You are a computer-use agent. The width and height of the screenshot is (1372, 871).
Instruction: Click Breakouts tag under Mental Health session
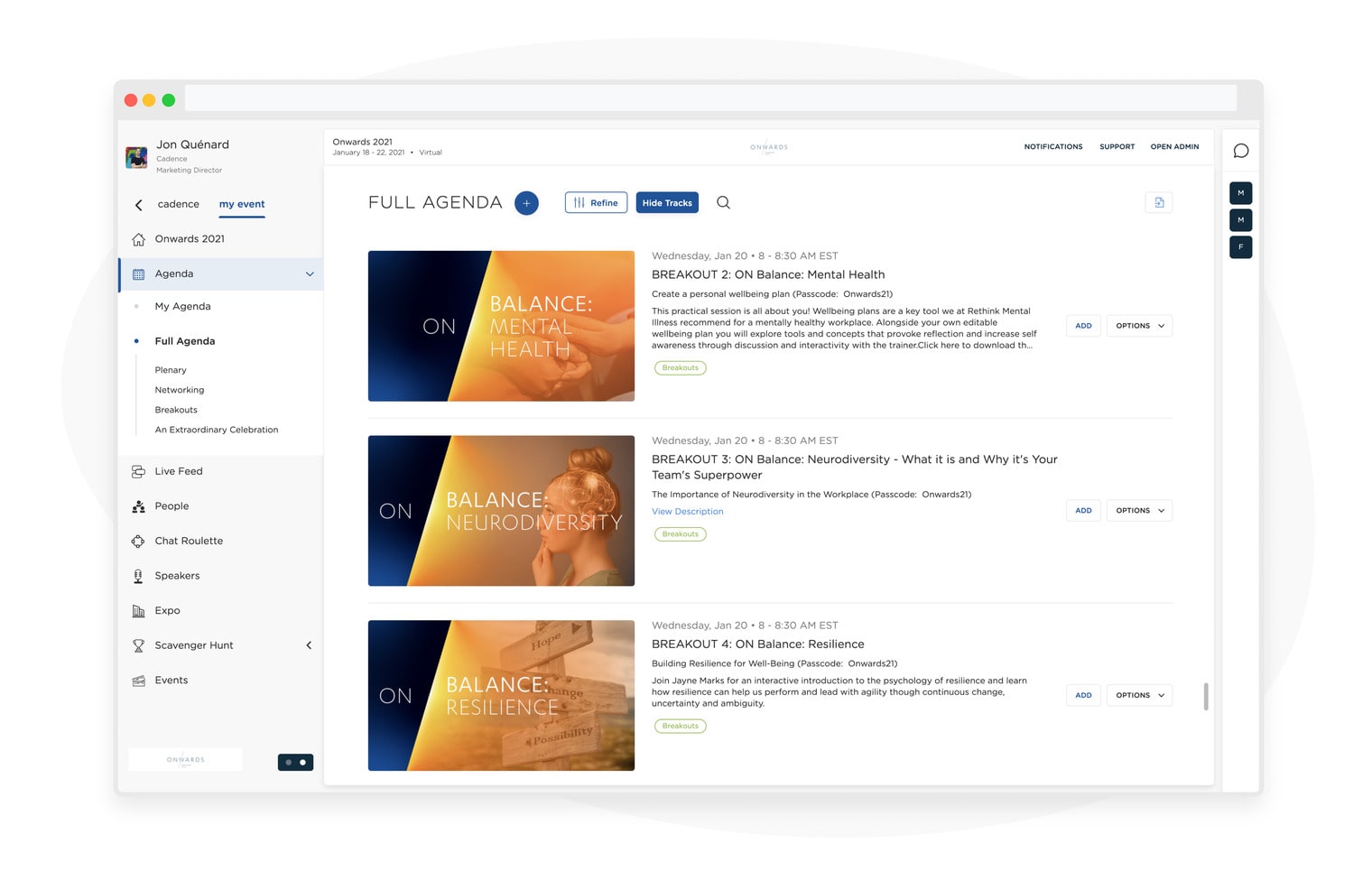coord(680,368)
